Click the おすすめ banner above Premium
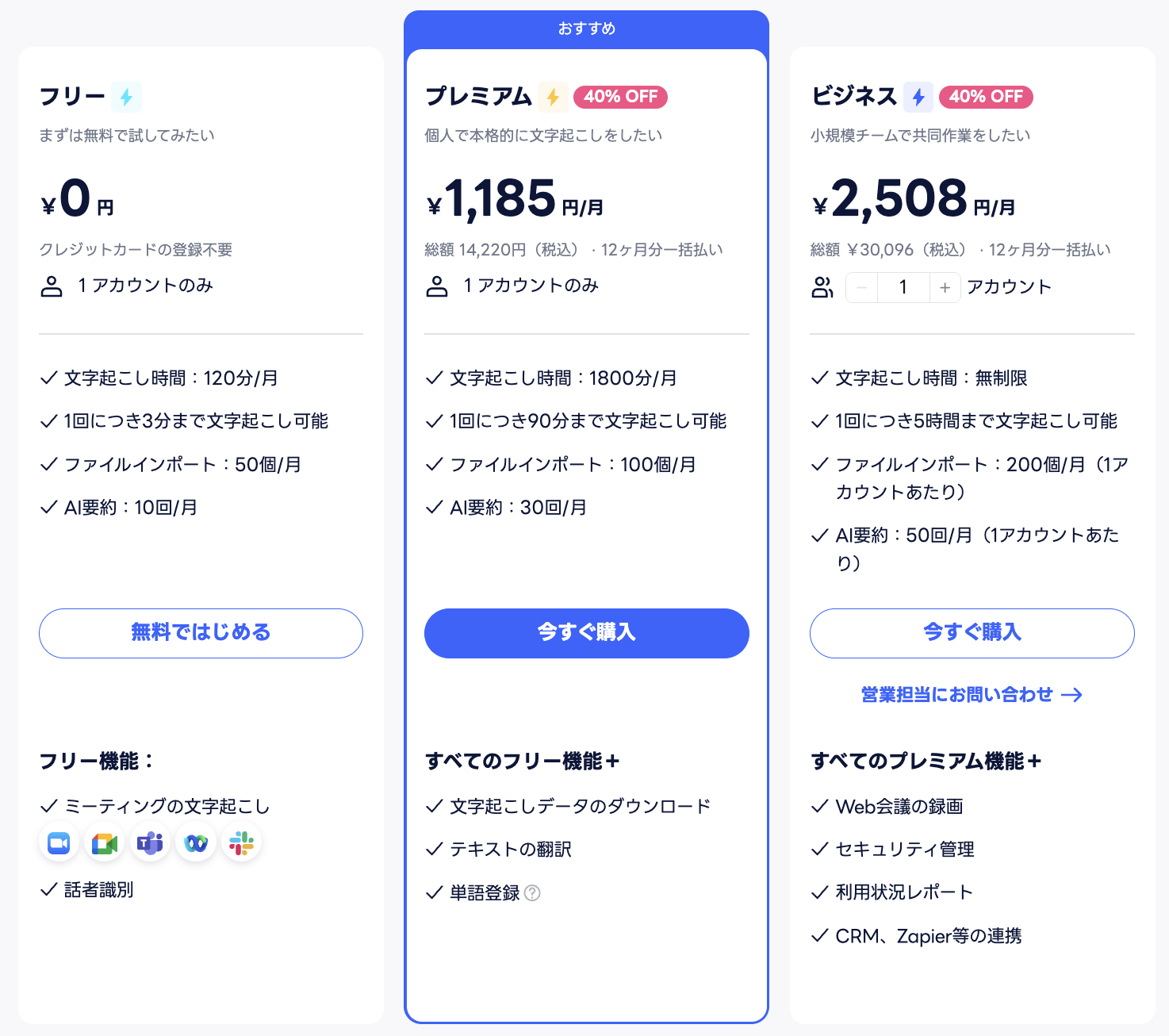 [587, 29]
